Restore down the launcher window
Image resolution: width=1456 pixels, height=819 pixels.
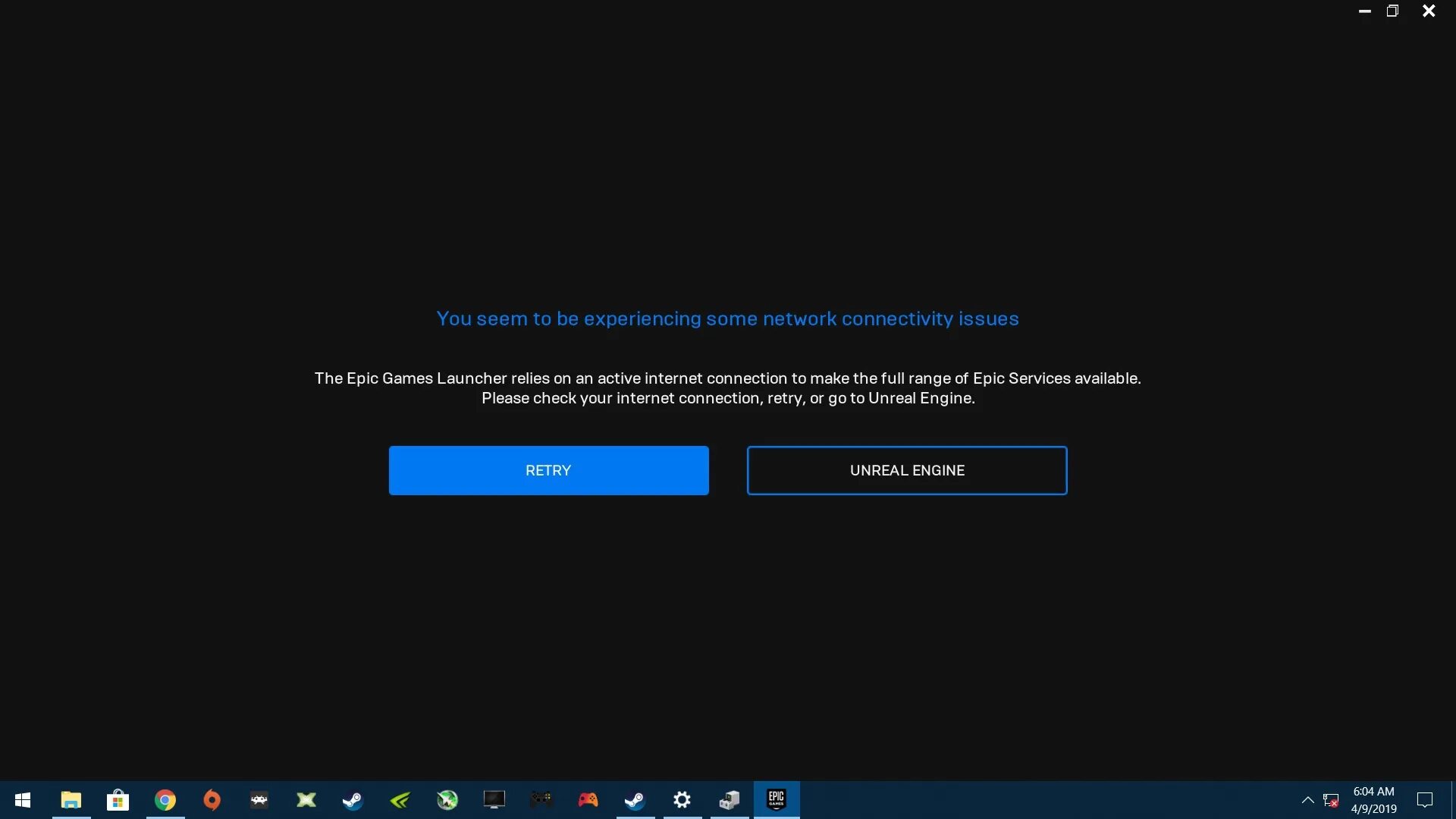(x=1392, y=11)
